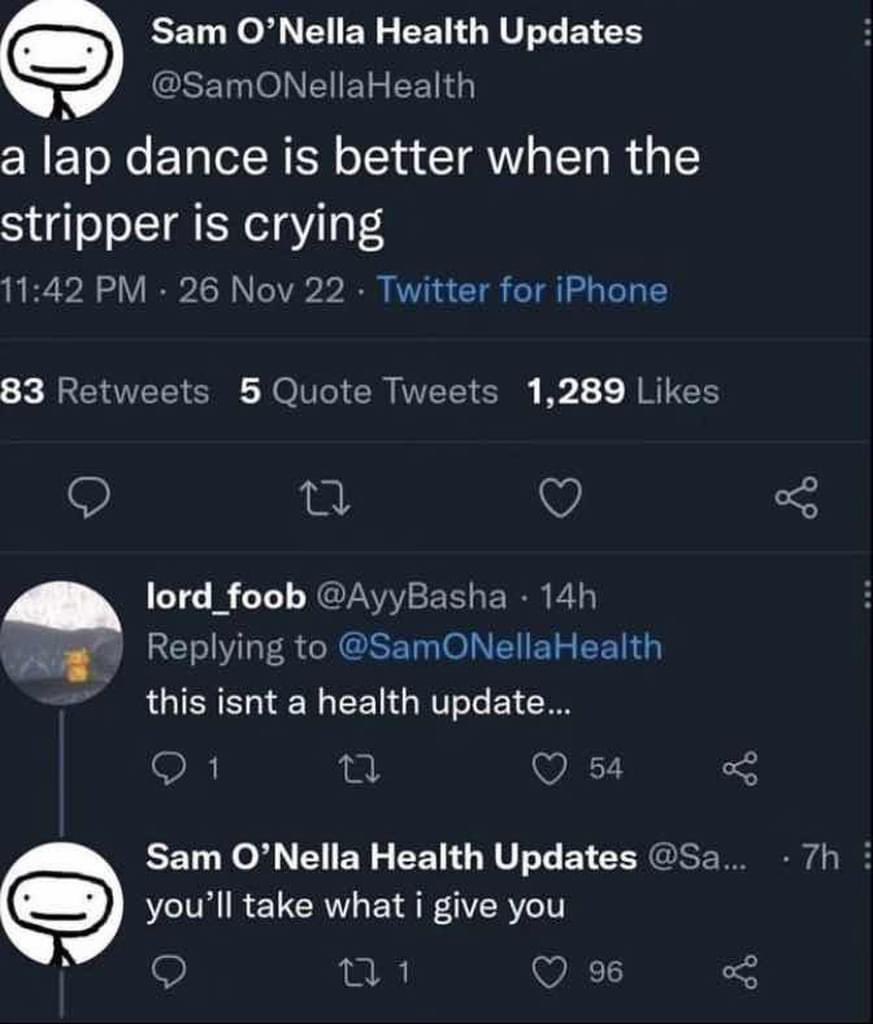The height and width of the screenshot is (1024, 873).
Task: Retweet lord_foob's reply
Action: (x=361, y=769)
